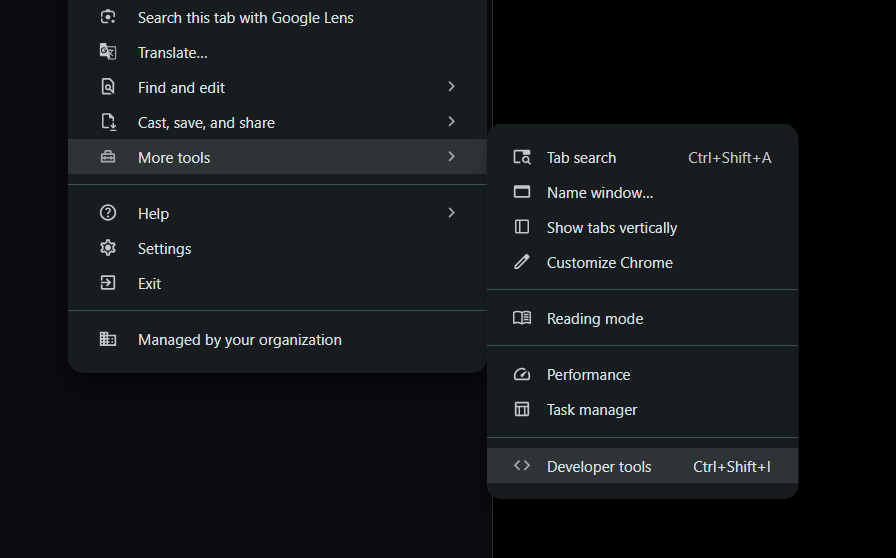
Task: Click the Show tabs vertically icon
Action: coord(522,227)
